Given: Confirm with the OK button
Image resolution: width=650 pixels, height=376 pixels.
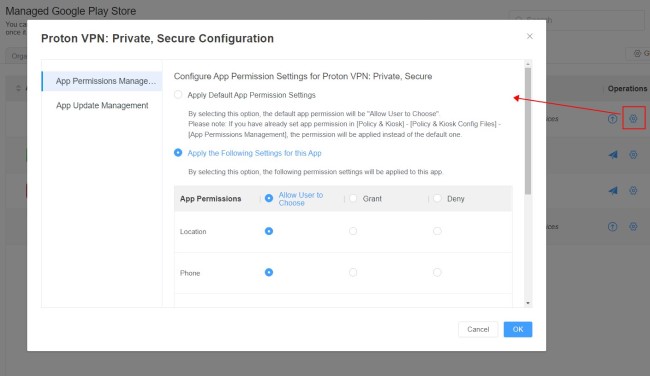Looking at the screenshot, I should point(518,329).
